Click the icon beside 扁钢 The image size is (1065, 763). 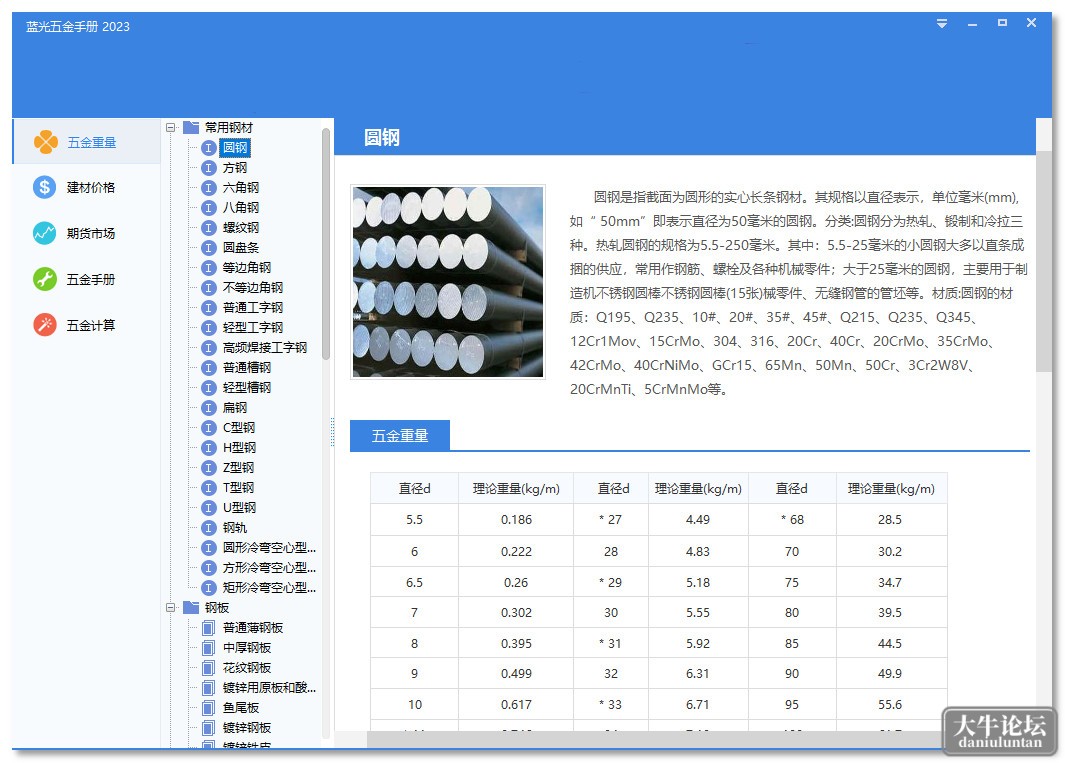pyautogui.click(x=209, y=408)
